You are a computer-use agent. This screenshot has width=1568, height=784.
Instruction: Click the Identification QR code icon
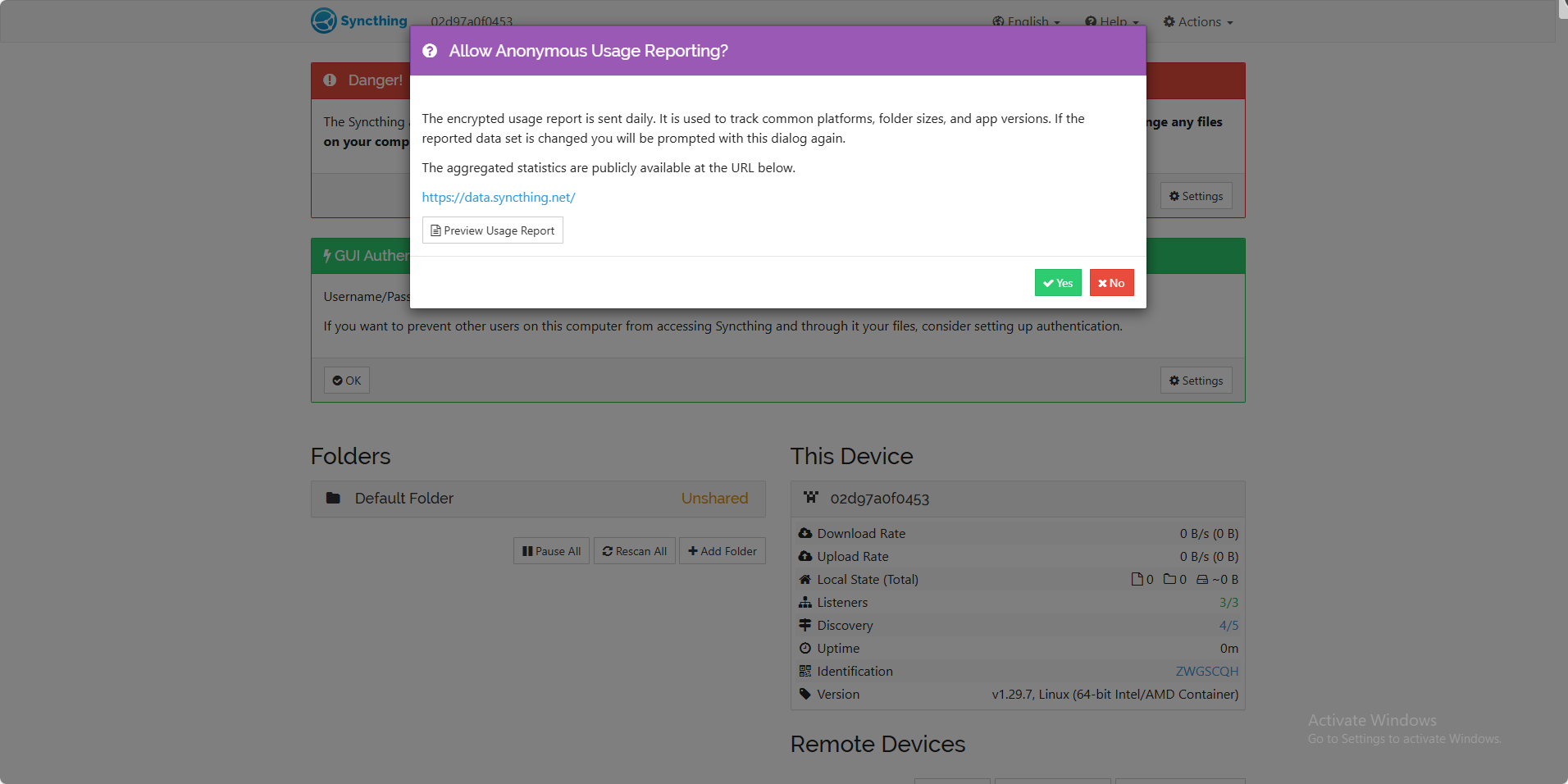pyautogui.click(x=805, y=671)
